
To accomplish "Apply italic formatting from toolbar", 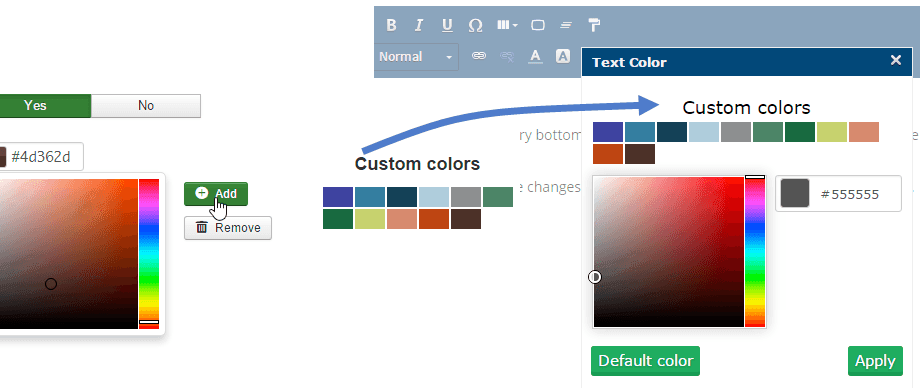I will (x=418, y=25).
